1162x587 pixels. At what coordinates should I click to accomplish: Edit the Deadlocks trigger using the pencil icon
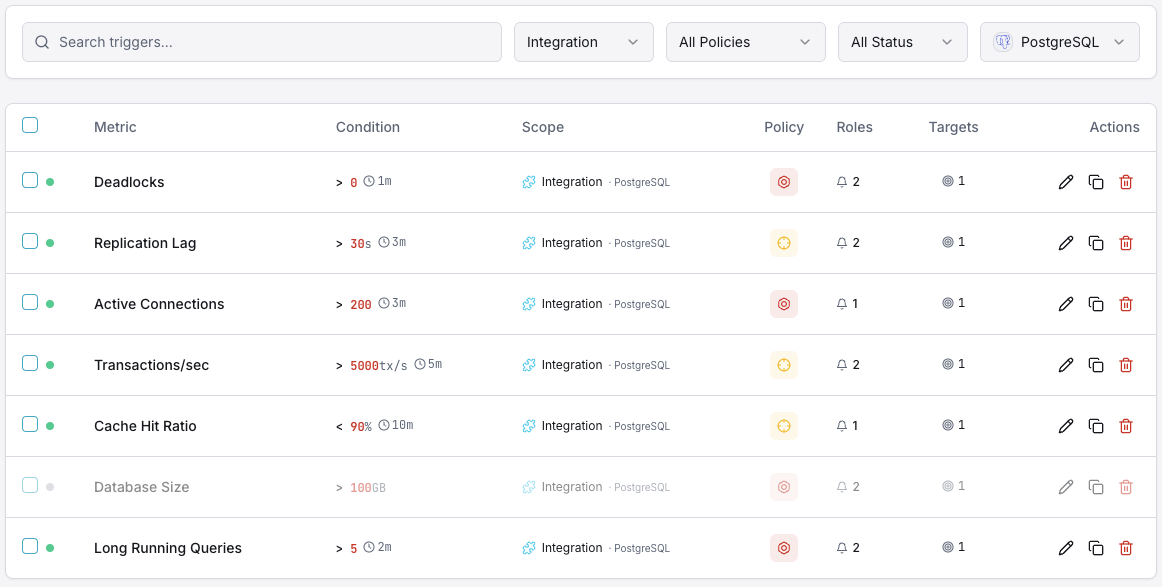[1066, 182]
